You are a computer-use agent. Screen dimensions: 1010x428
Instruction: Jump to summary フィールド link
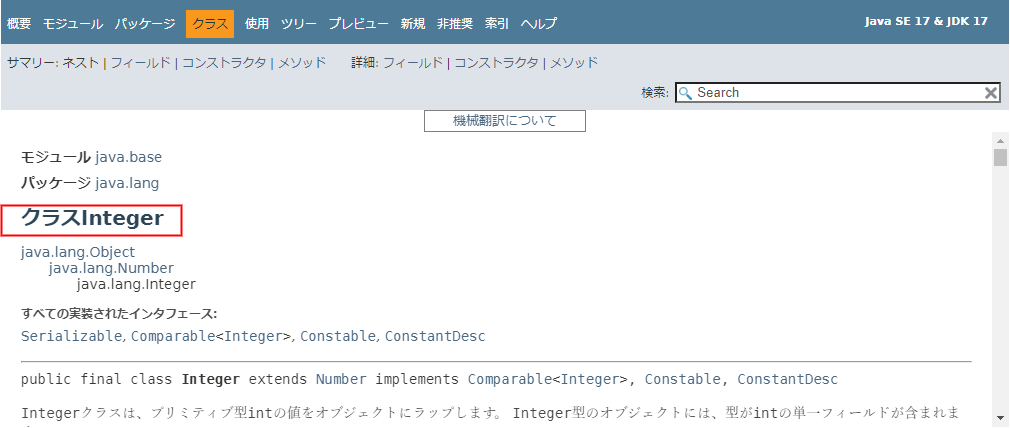(141, 63)
